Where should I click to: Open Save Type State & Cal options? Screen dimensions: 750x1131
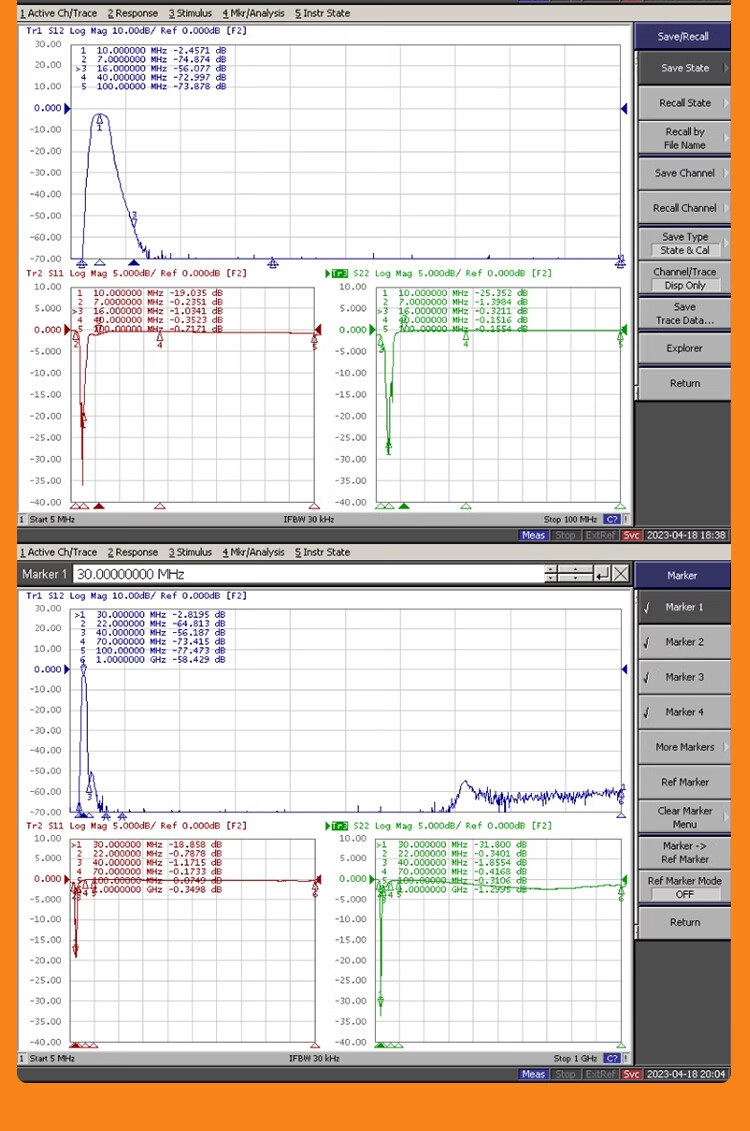click(x=685, y=243)
